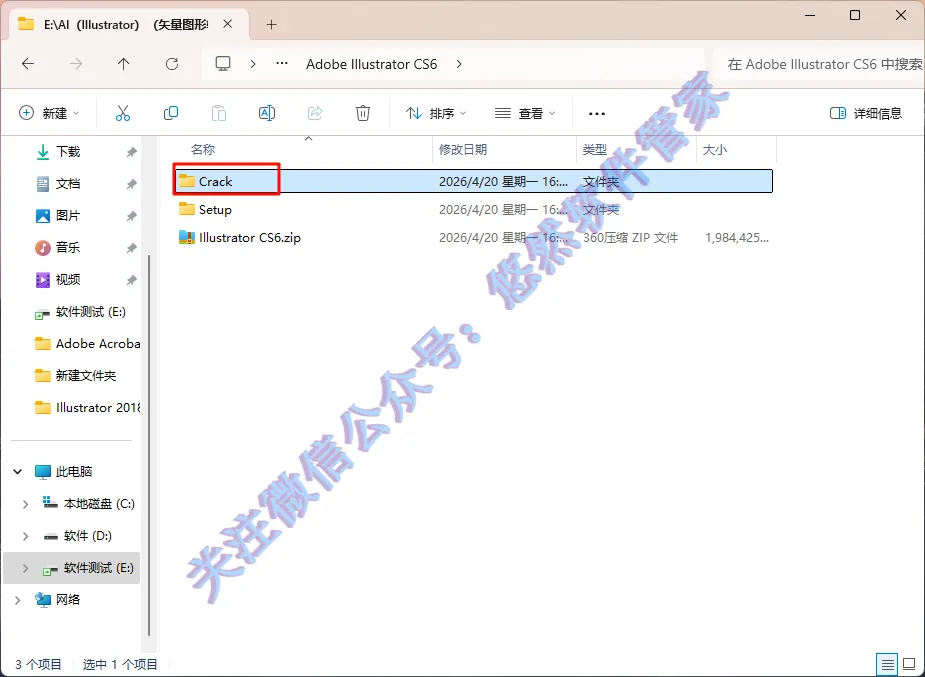
Task: Select the Illustrator CS6.zip archive icon
Action: (x=187, y=237)
